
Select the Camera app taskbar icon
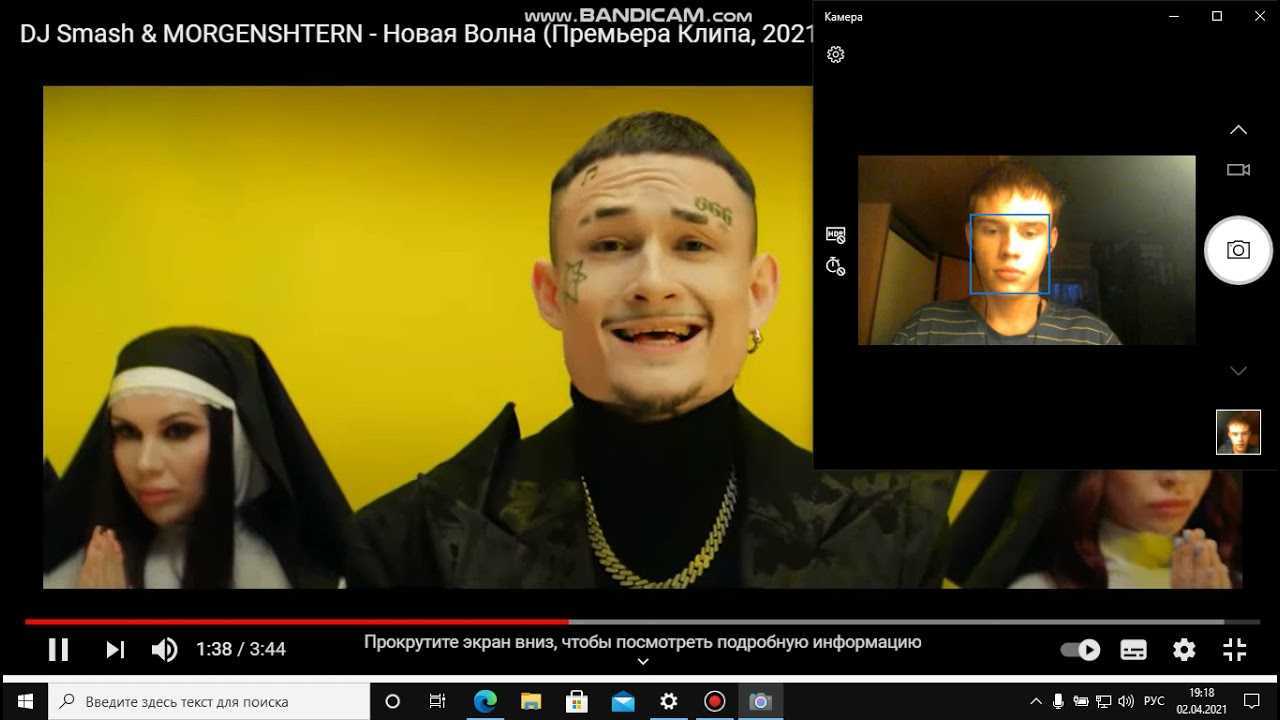(761, 701)
